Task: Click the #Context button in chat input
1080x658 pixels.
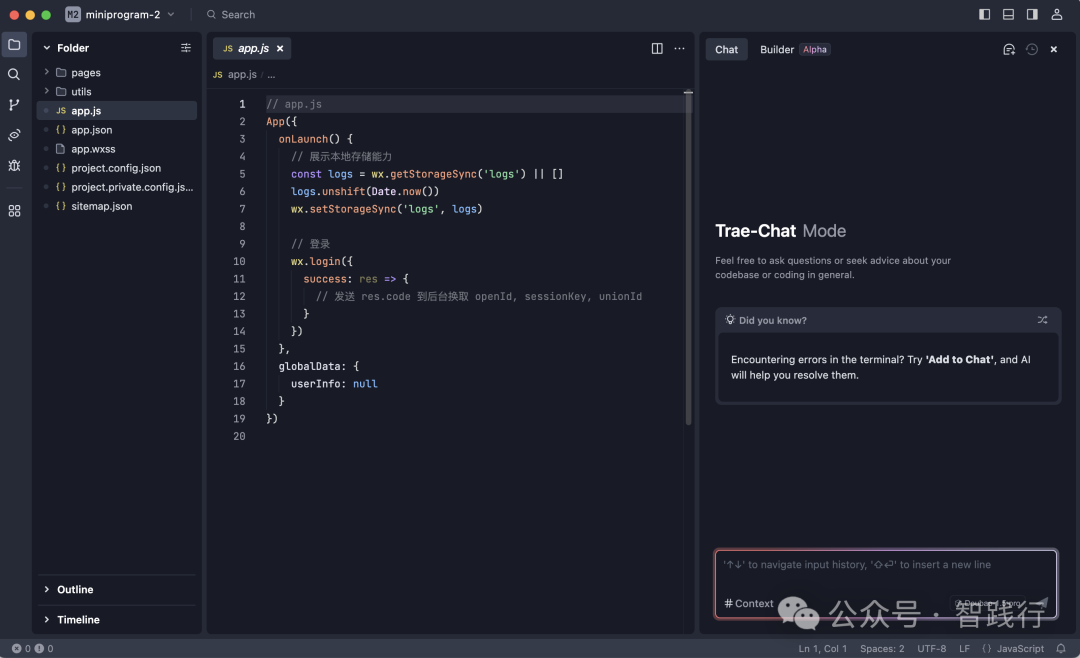Action: tap(749, 603)
